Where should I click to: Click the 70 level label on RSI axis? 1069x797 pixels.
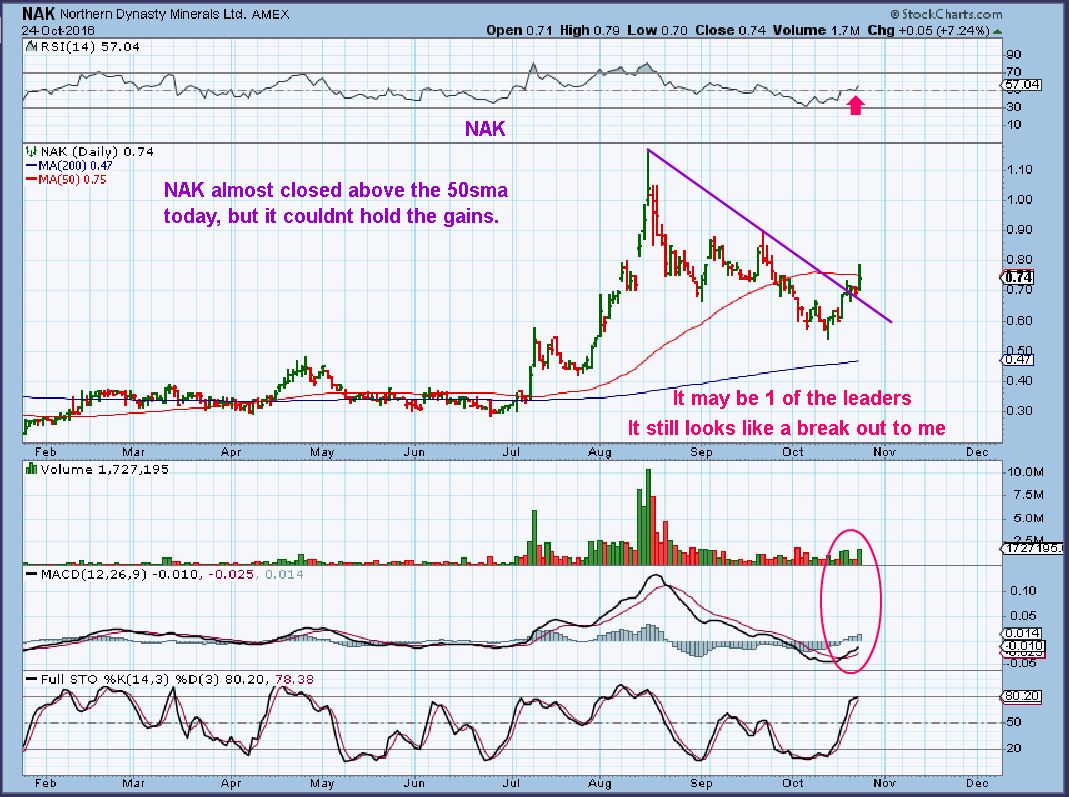[x=1014, y=72]
